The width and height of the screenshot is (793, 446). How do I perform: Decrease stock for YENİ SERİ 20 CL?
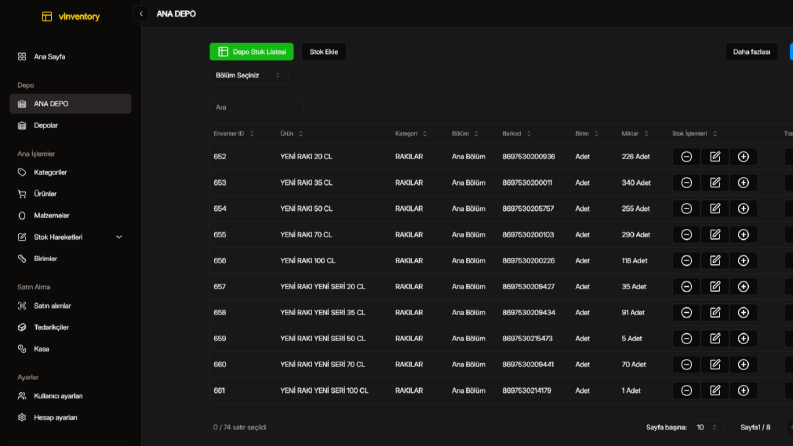coord(686,287)
